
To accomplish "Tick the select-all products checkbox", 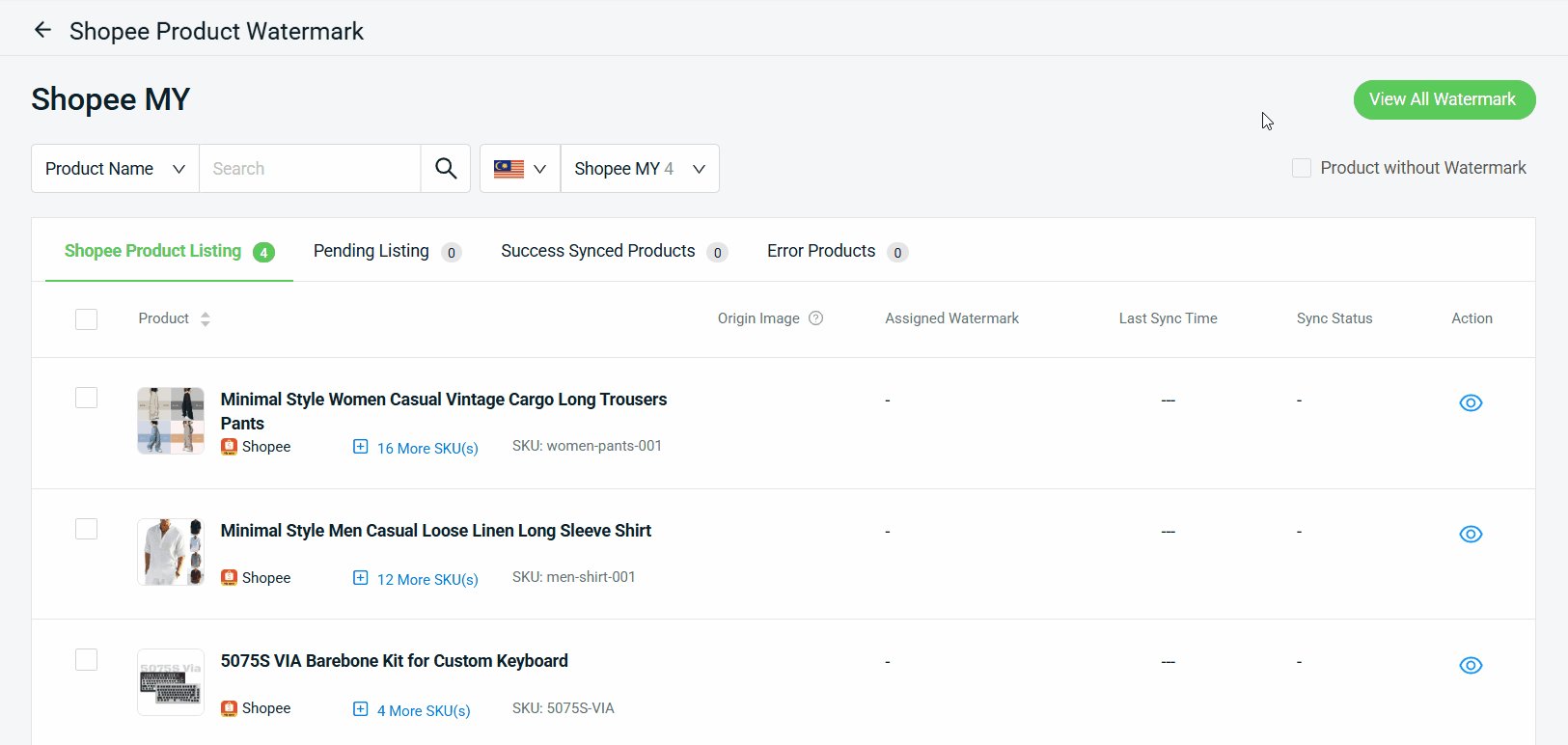I will point(87,319).
